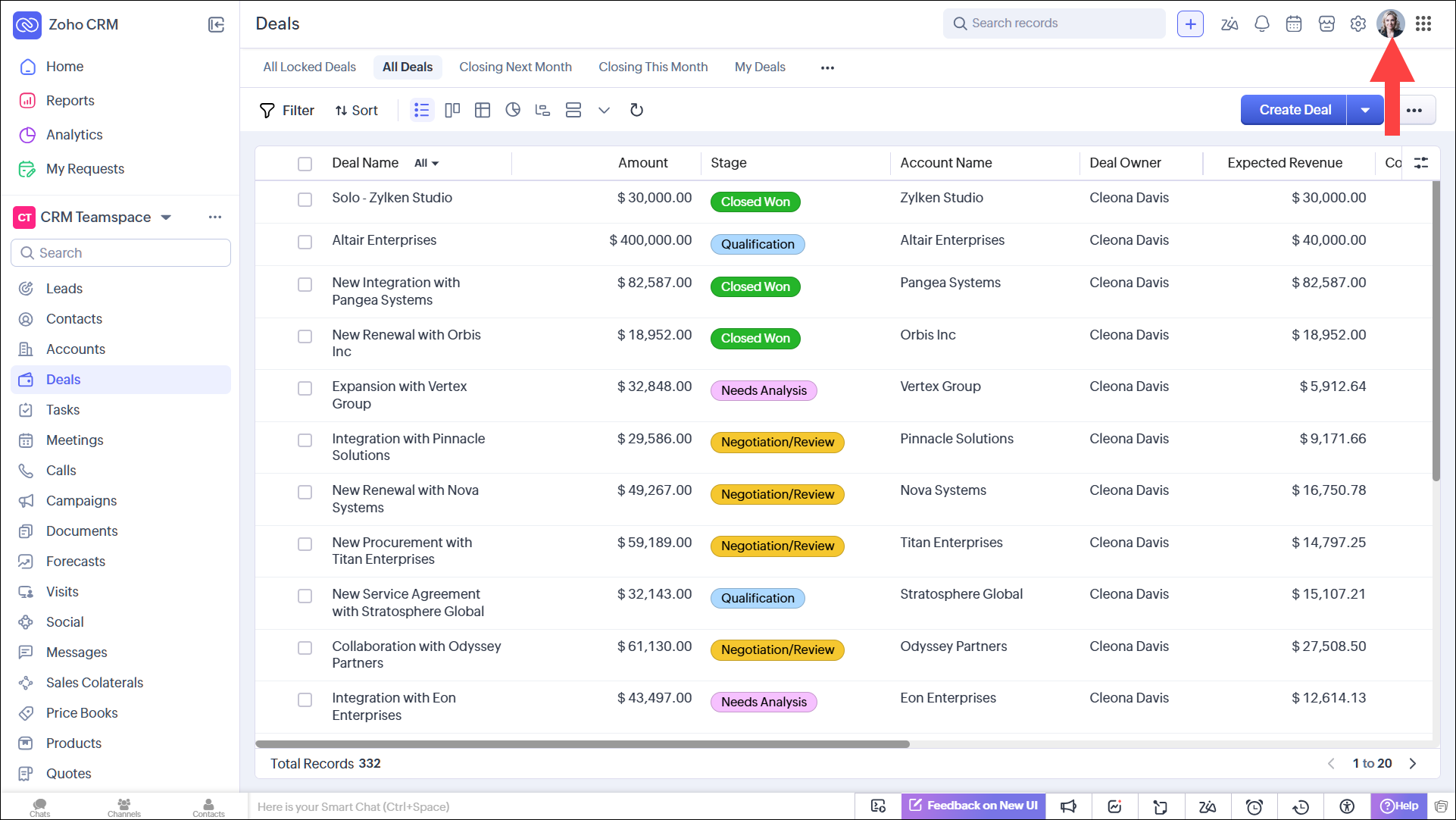1456x820 pixels.
Task: Open the chart view icon
Action: tap(513, 111)
